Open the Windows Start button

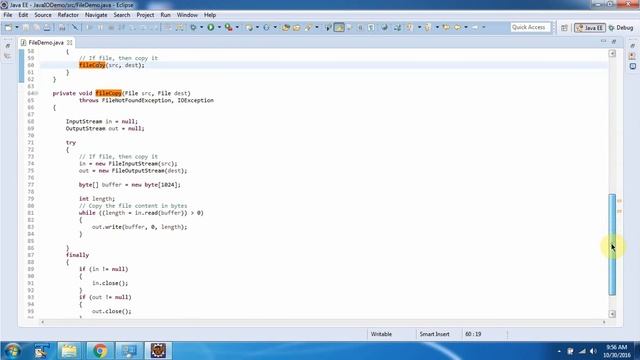[12, 351]
